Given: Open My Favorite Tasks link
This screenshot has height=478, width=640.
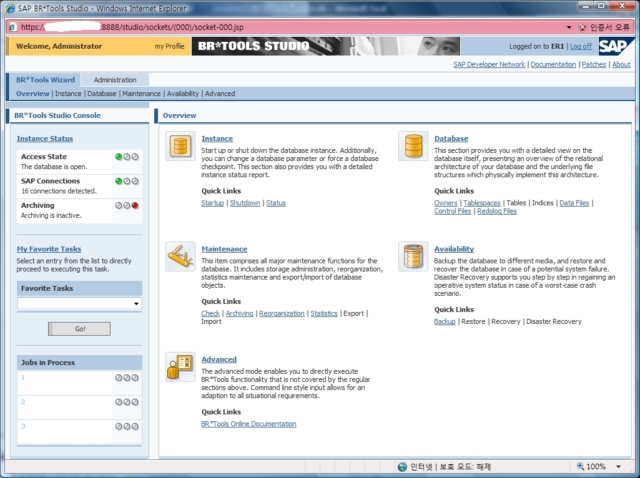Looking at the screenshot, I should pyautogui.click(x=49, y=249).
